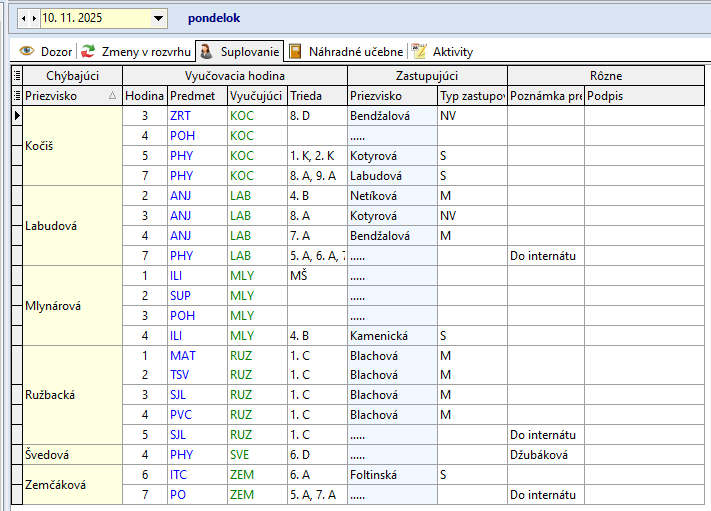Open the Dozor tab

46,51
